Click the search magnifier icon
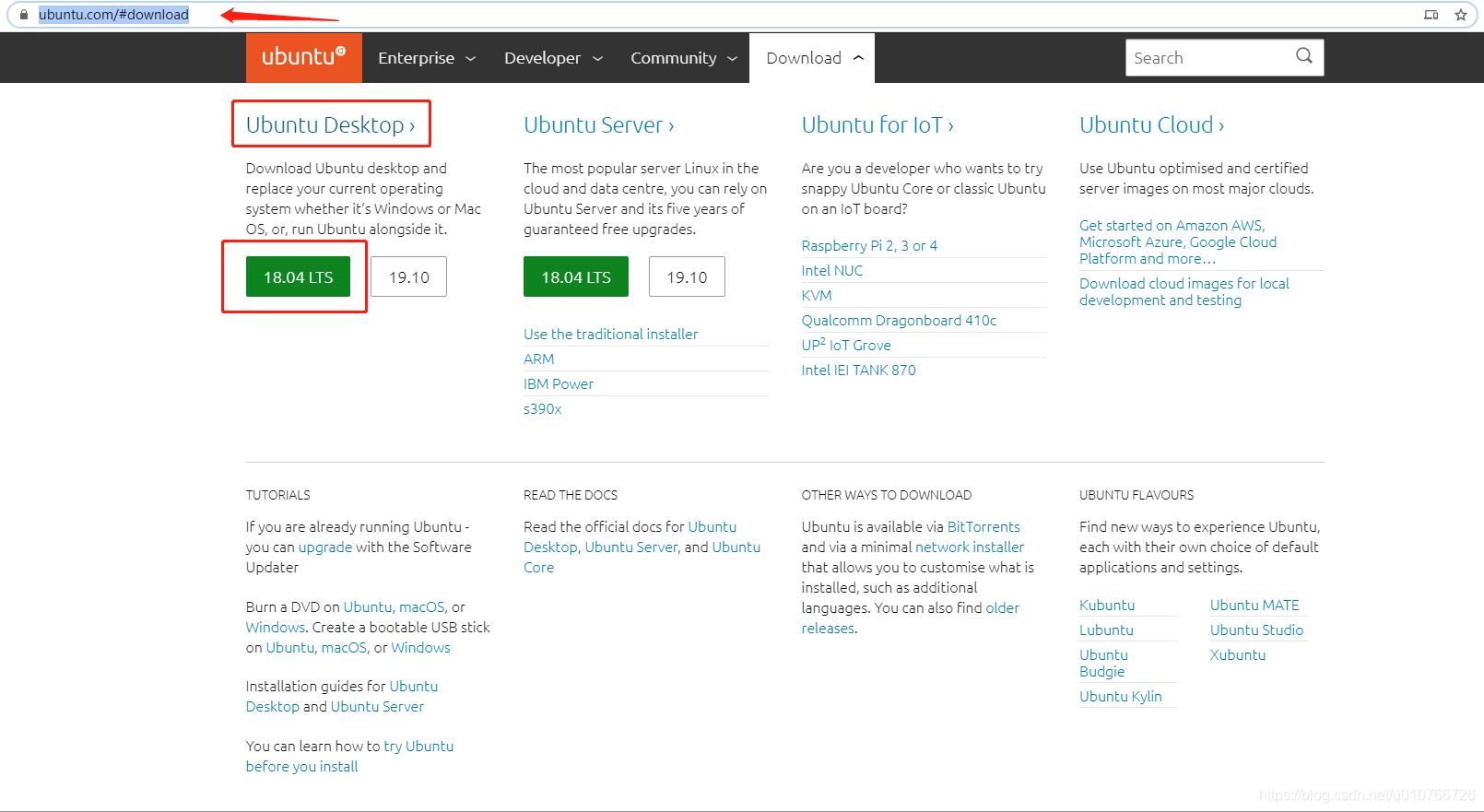 pos(1303,56)
